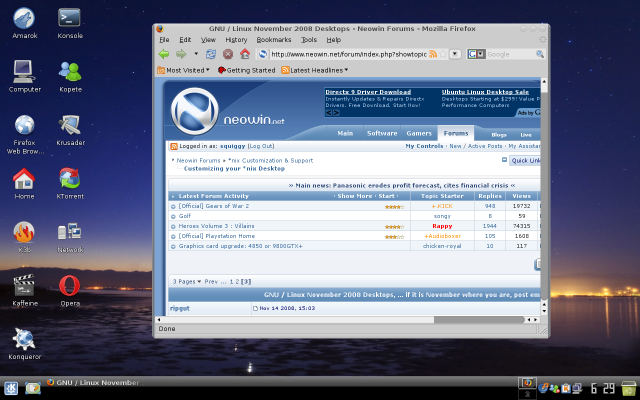Open the trash icon in the panel
The height and width of the screenshot is (400, 640).
pos(629,388)
